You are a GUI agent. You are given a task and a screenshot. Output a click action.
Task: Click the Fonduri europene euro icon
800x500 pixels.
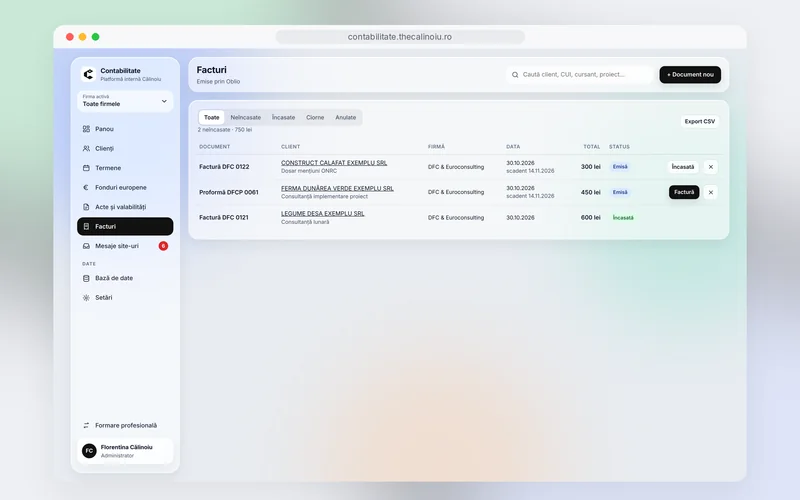[86, 187]
